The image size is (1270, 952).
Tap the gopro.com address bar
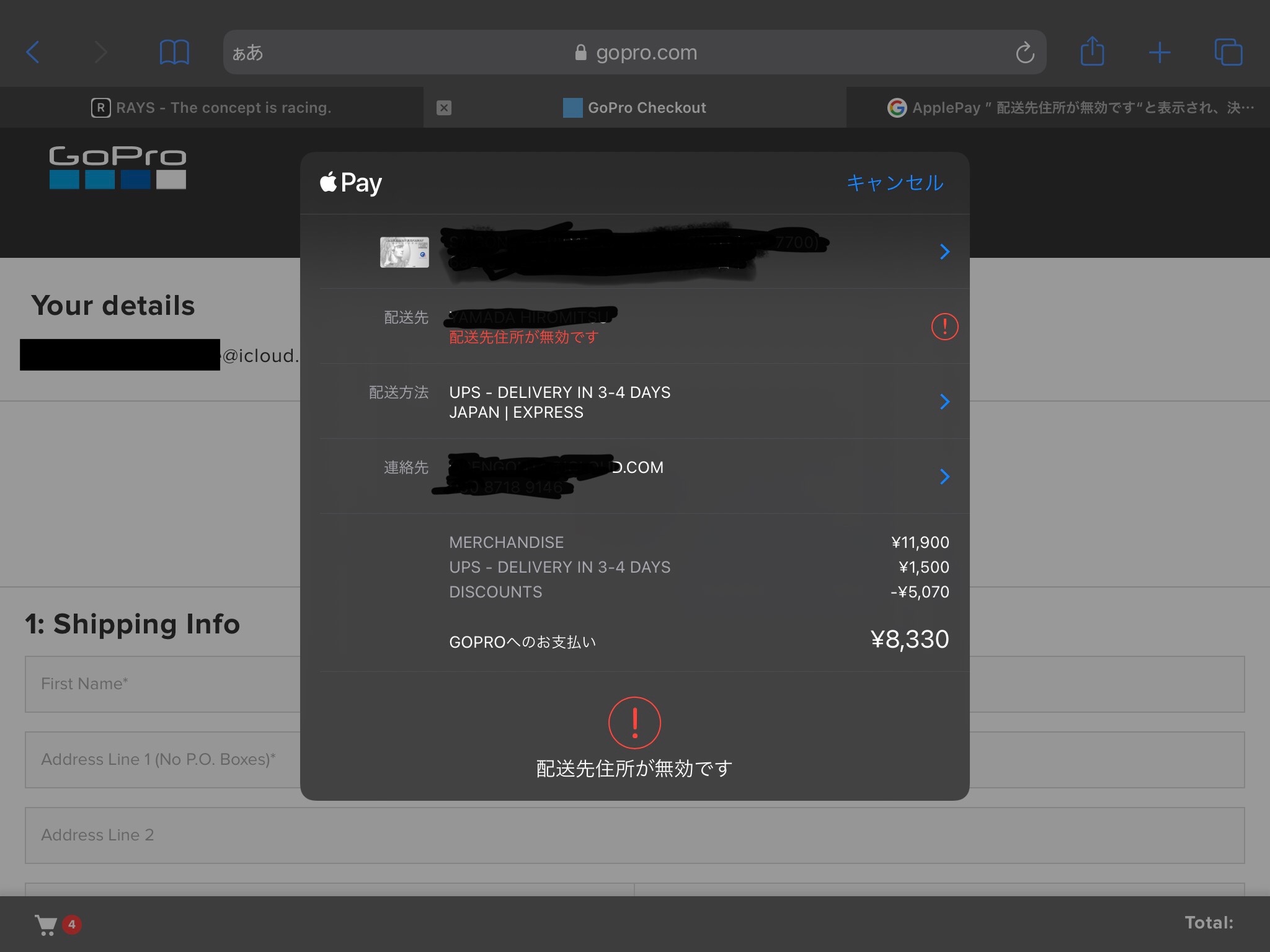click(x=635, y=53)
